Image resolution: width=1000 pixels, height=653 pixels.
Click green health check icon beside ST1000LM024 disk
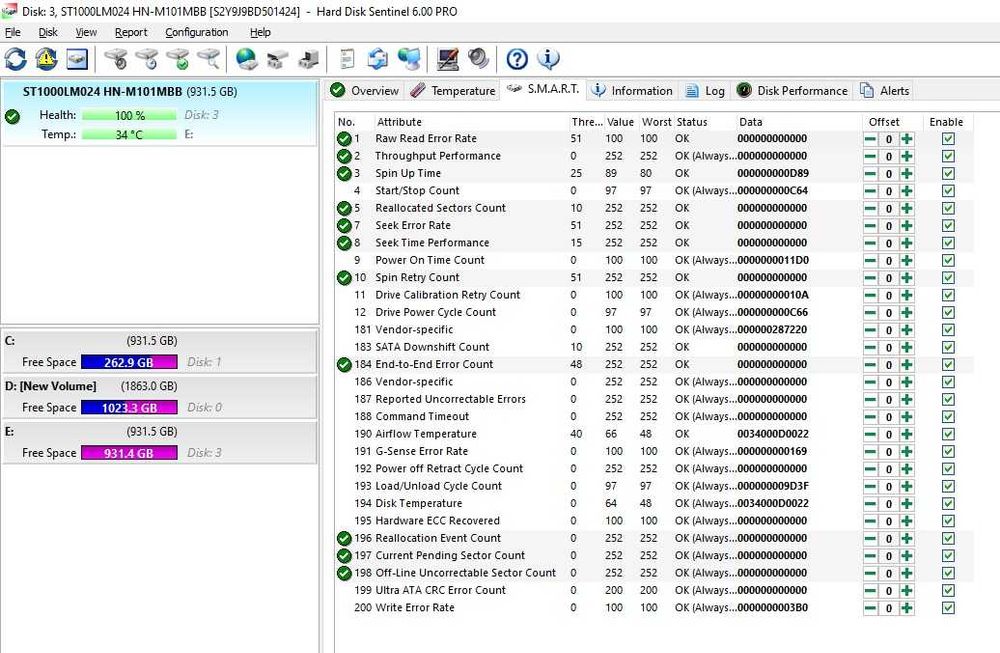pyautogui.click(x=12, y=117)
